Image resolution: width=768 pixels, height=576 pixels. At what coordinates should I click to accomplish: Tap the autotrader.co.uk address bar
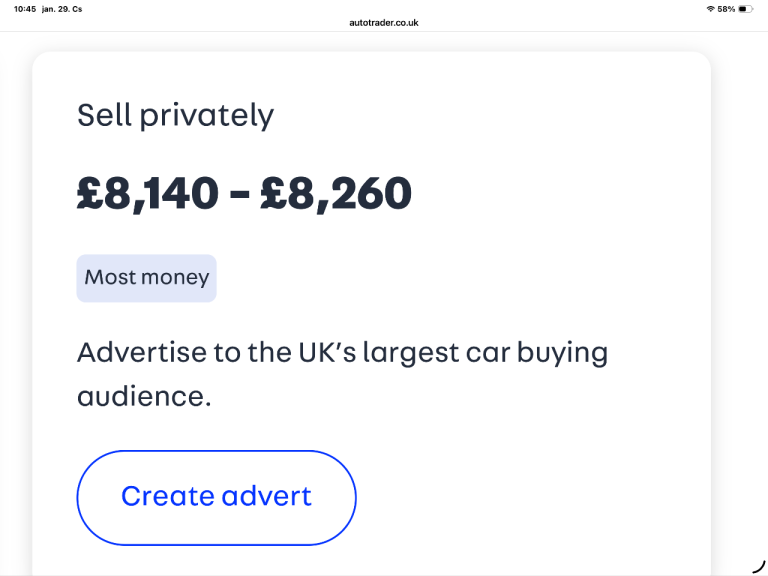[x=384, y=22]
